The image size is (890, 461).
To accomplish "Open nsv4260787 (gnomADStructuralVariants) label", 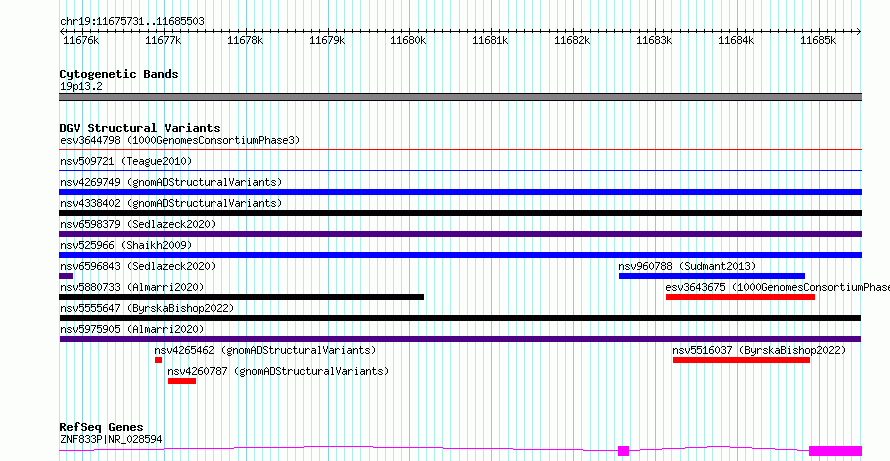I will coord(279,371).
